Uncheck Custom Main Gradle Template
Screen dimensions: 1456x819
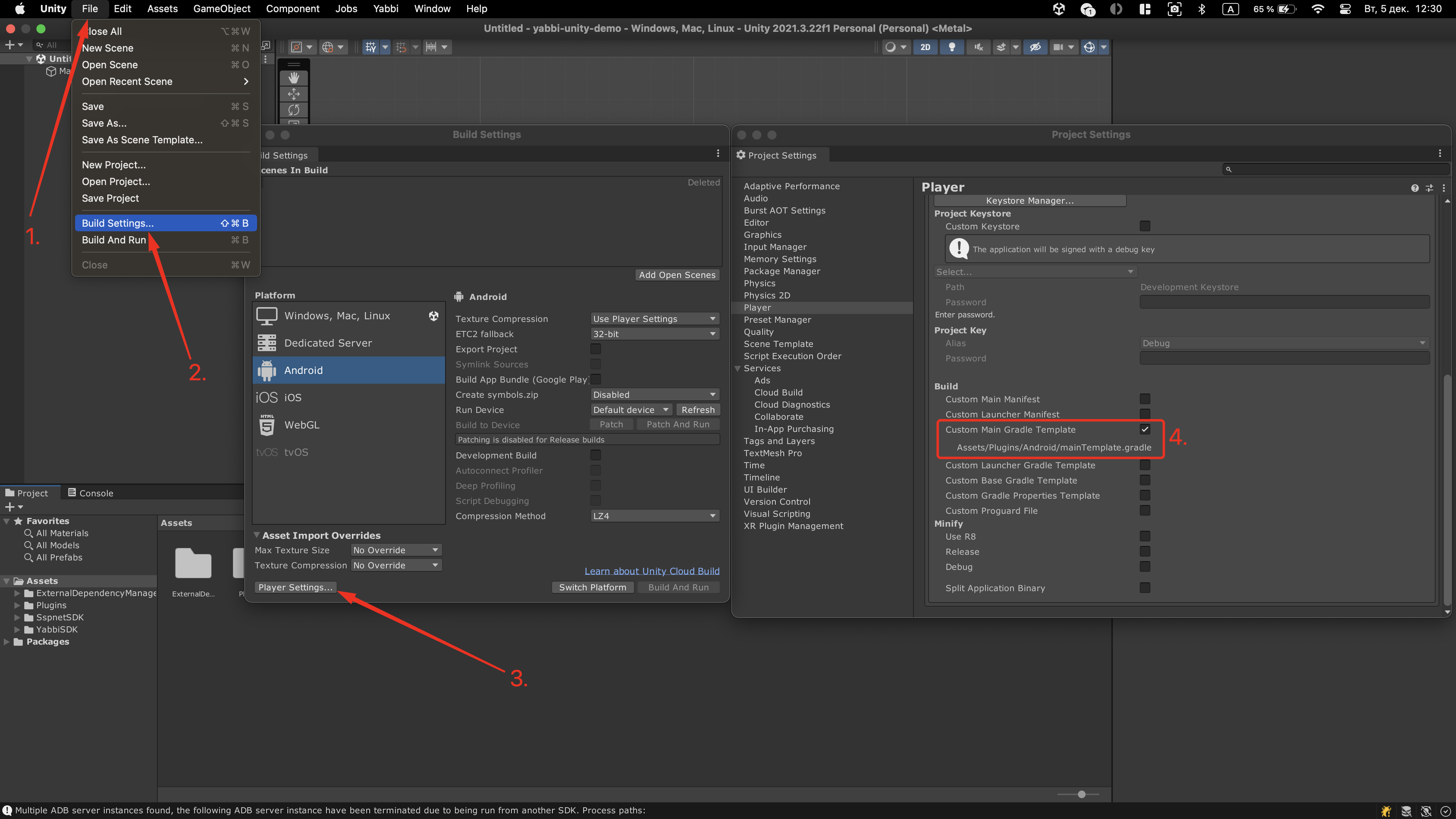[1145, 430]
